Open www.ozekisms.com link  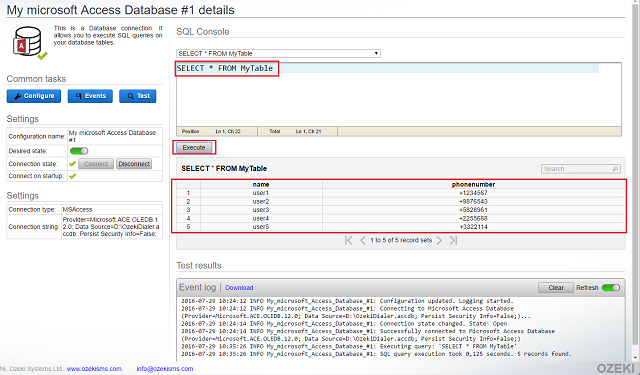point(94,368)
